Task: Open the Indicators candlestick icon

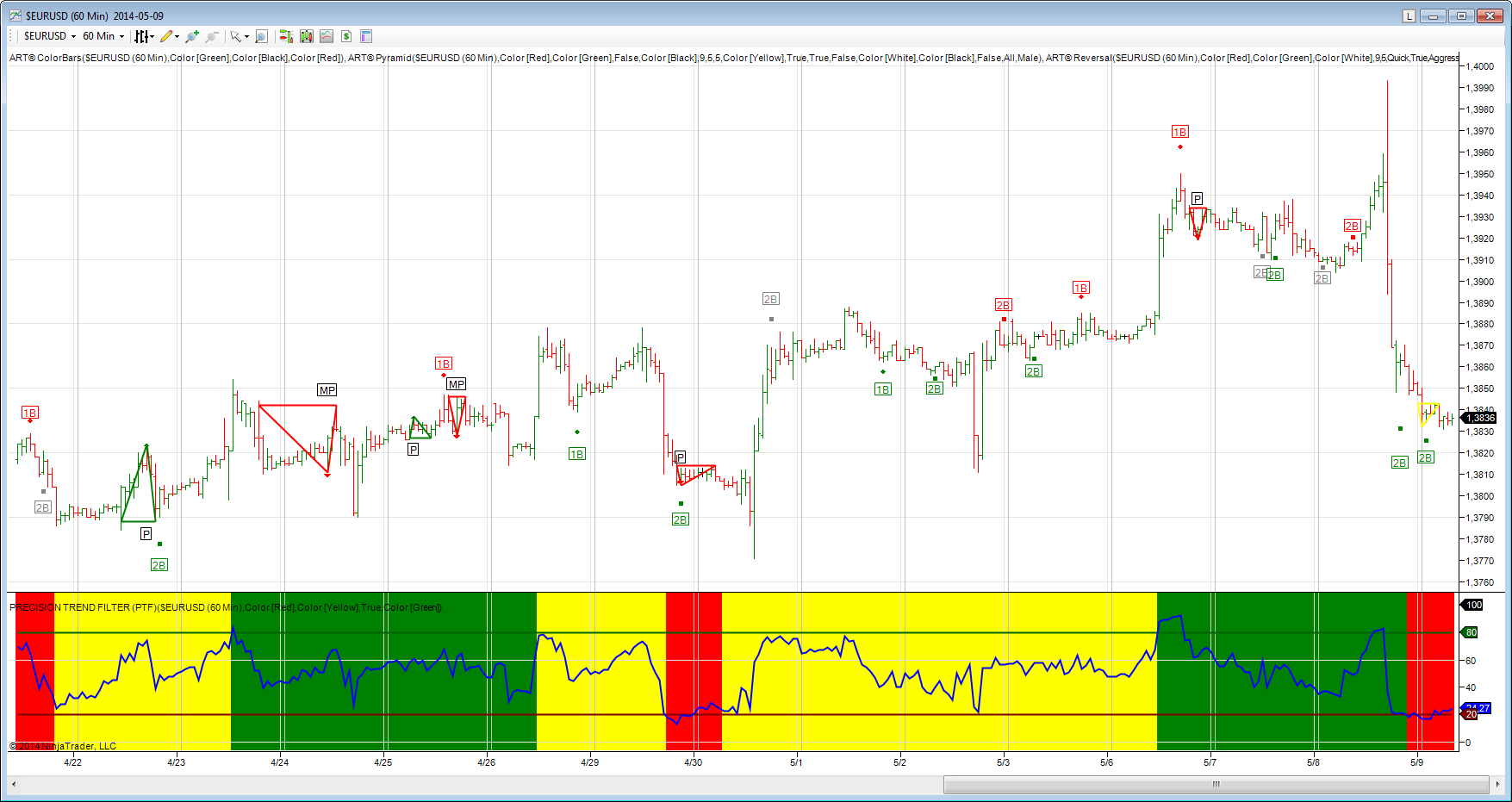Action: point(307,36)
